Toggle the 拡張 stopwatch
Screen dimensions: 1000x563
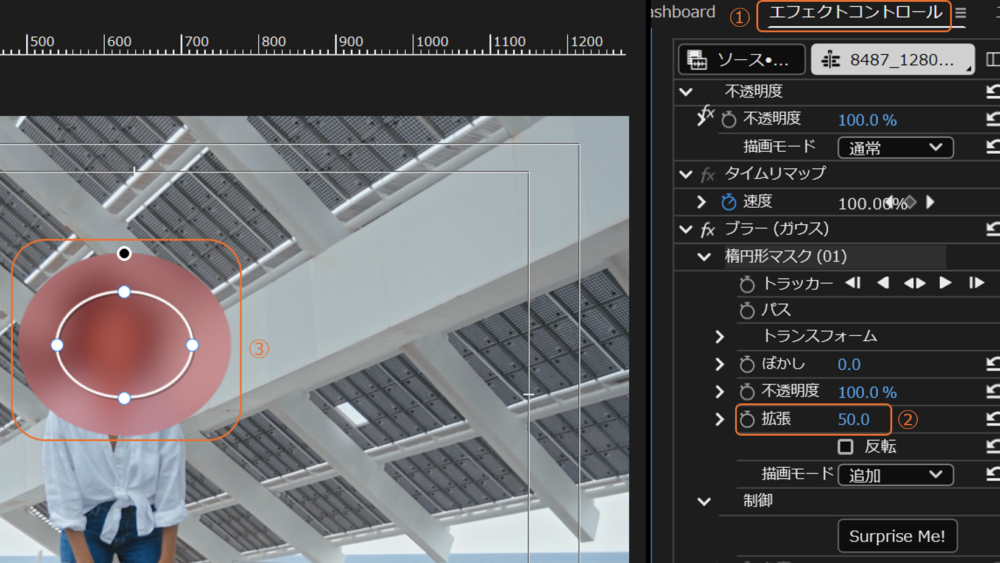(747, 420)
